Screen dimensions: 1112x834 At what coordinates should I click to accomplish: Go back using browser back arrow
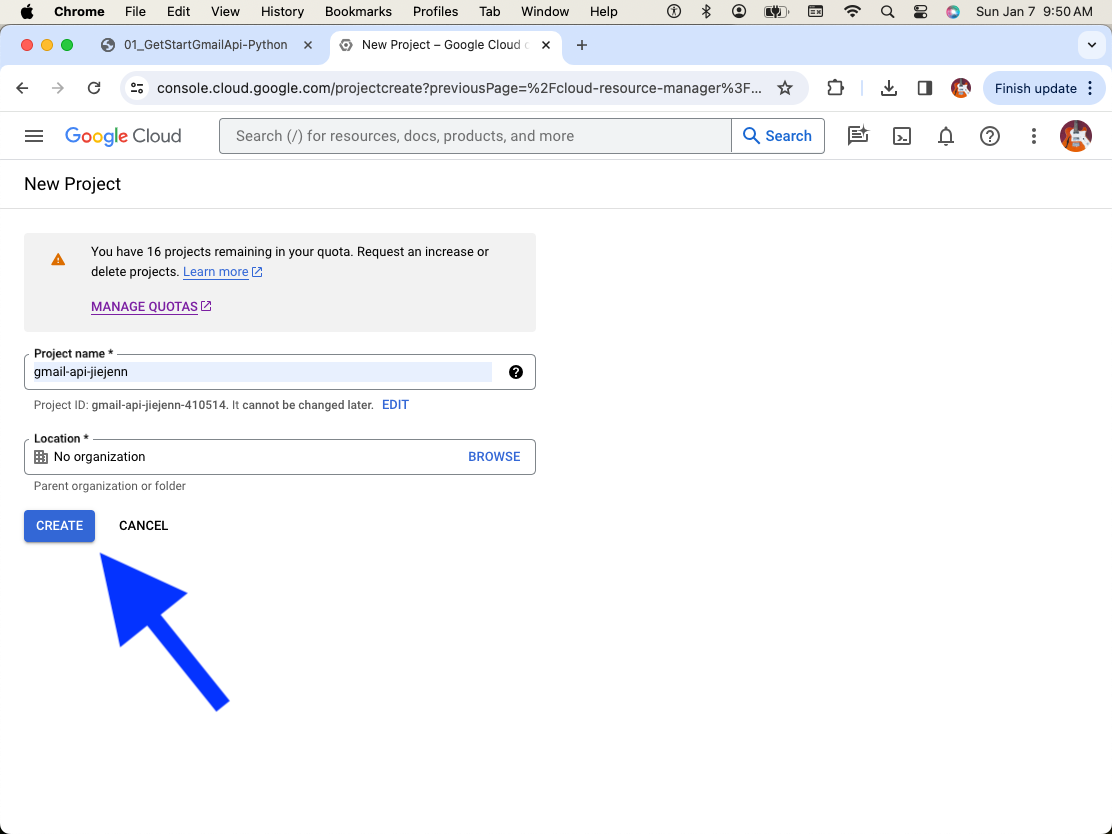[x=22, y=88]
